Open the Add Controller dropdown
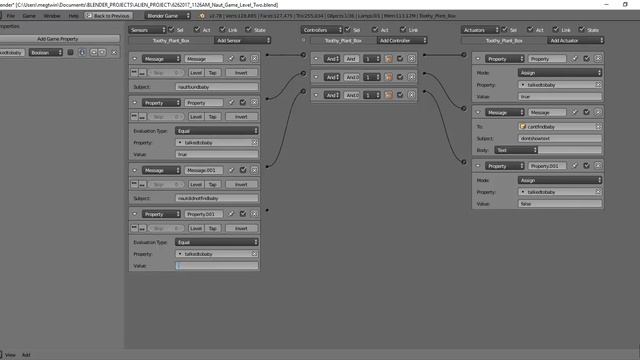640x360 pixels. point(402,40)
